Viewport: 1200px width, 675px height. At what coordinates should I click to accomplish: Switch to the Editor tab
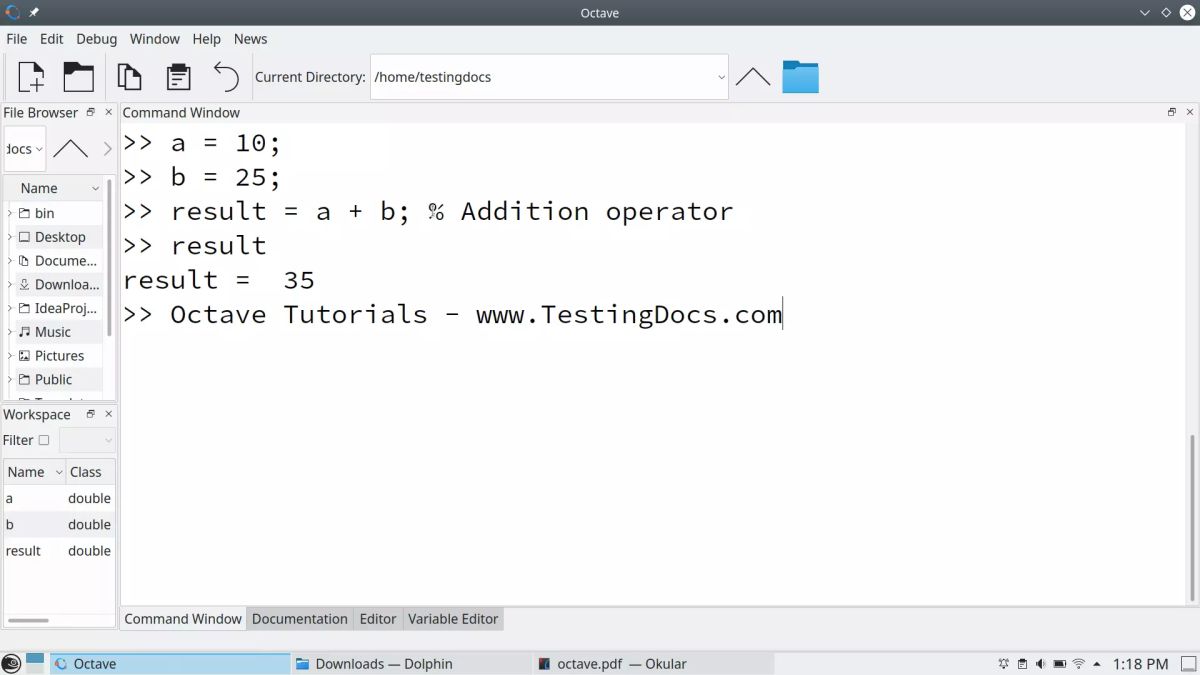coord(378,619)
